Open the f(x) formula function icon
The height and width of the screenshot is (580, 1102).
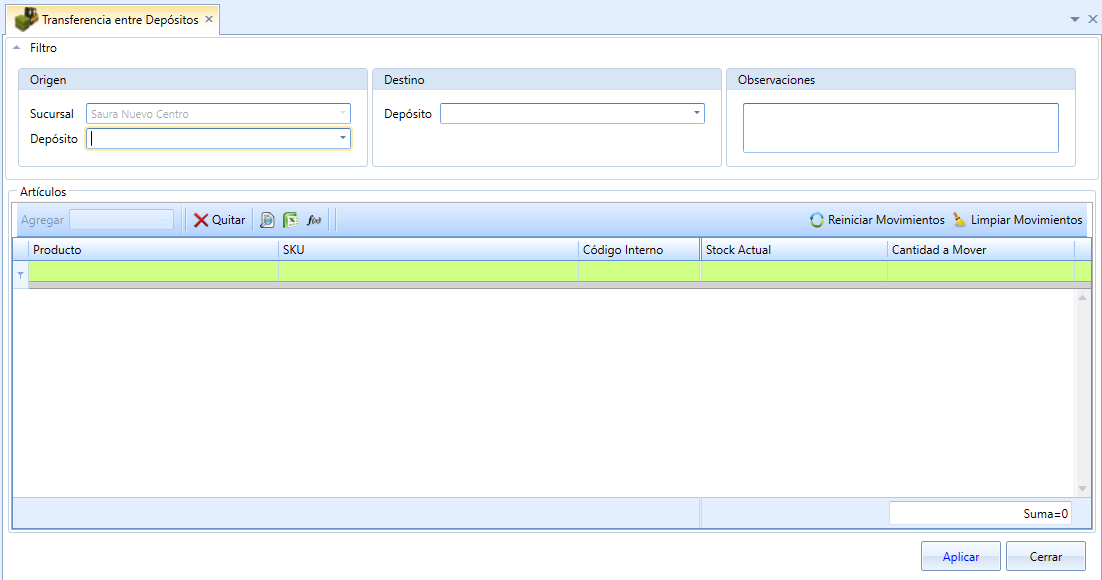(x=313, y=220)
